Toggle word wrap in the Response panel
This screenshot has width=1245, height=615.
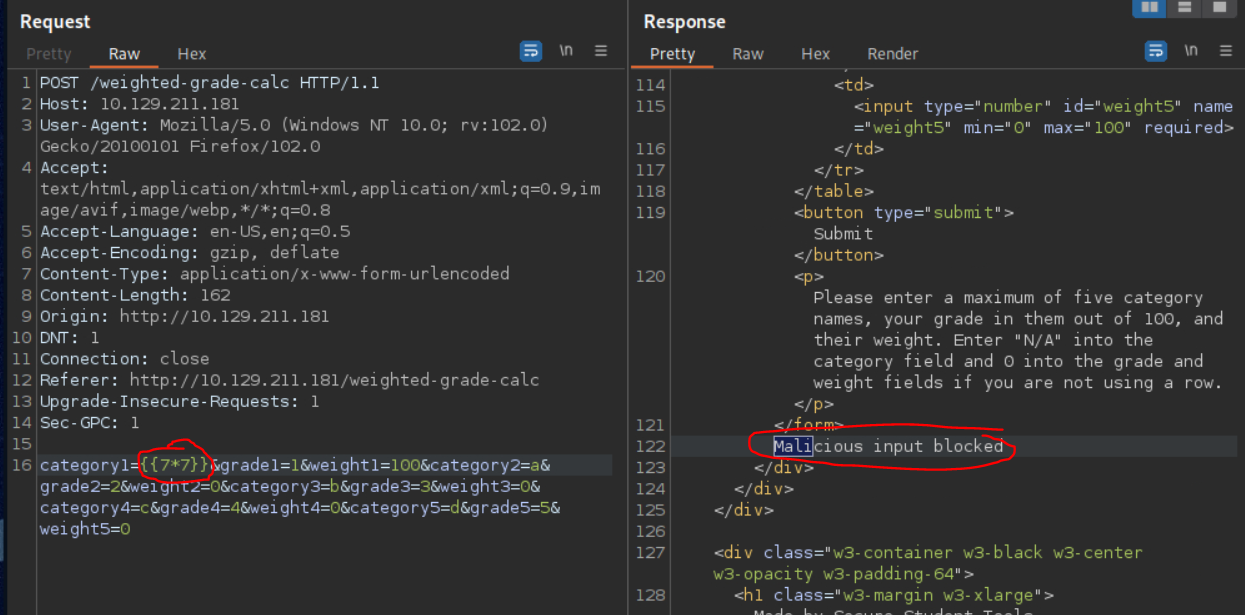coord(1156,51)
